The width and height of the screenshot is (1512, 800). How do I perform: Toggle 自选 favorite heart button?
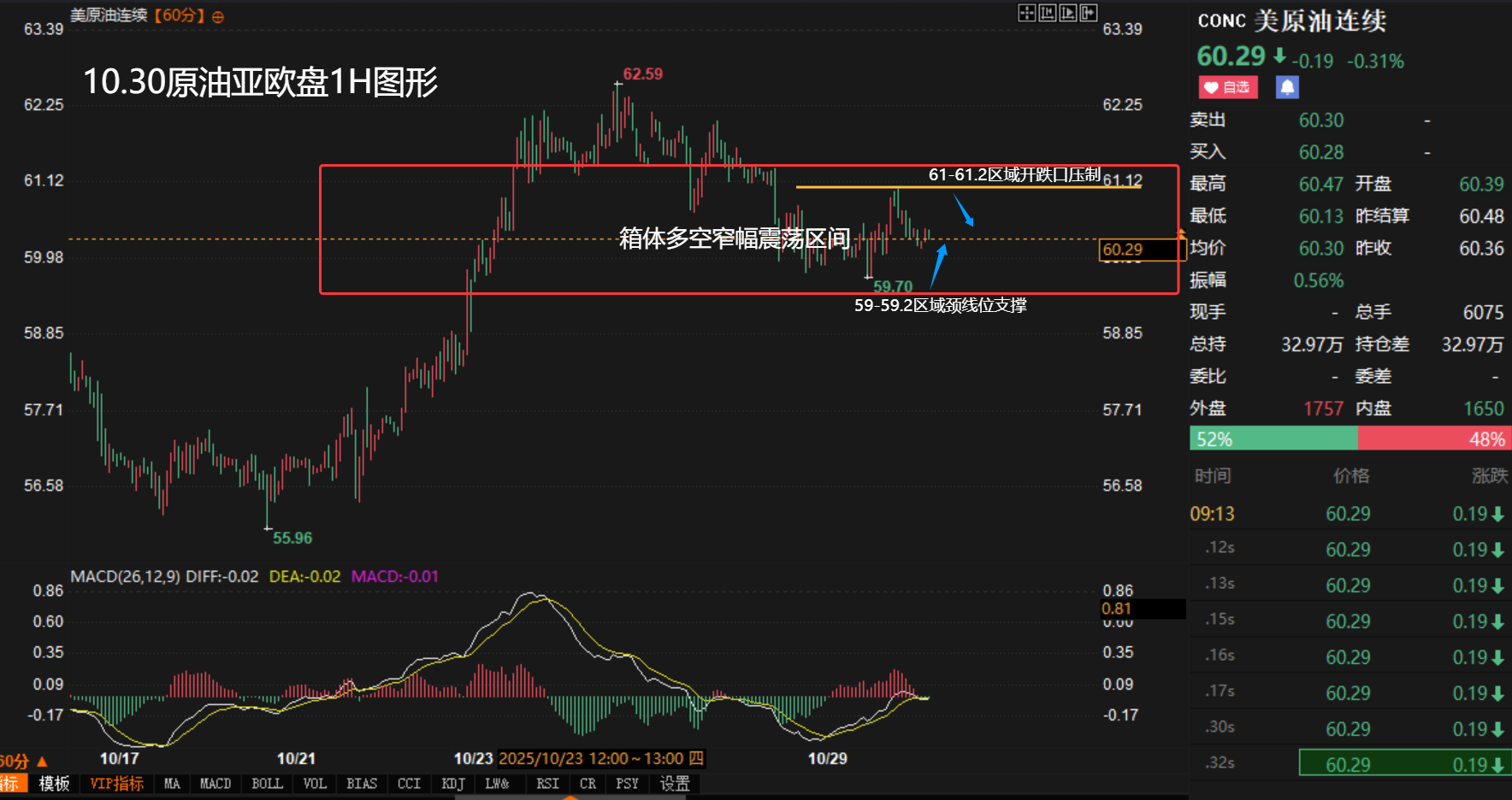1228,87
